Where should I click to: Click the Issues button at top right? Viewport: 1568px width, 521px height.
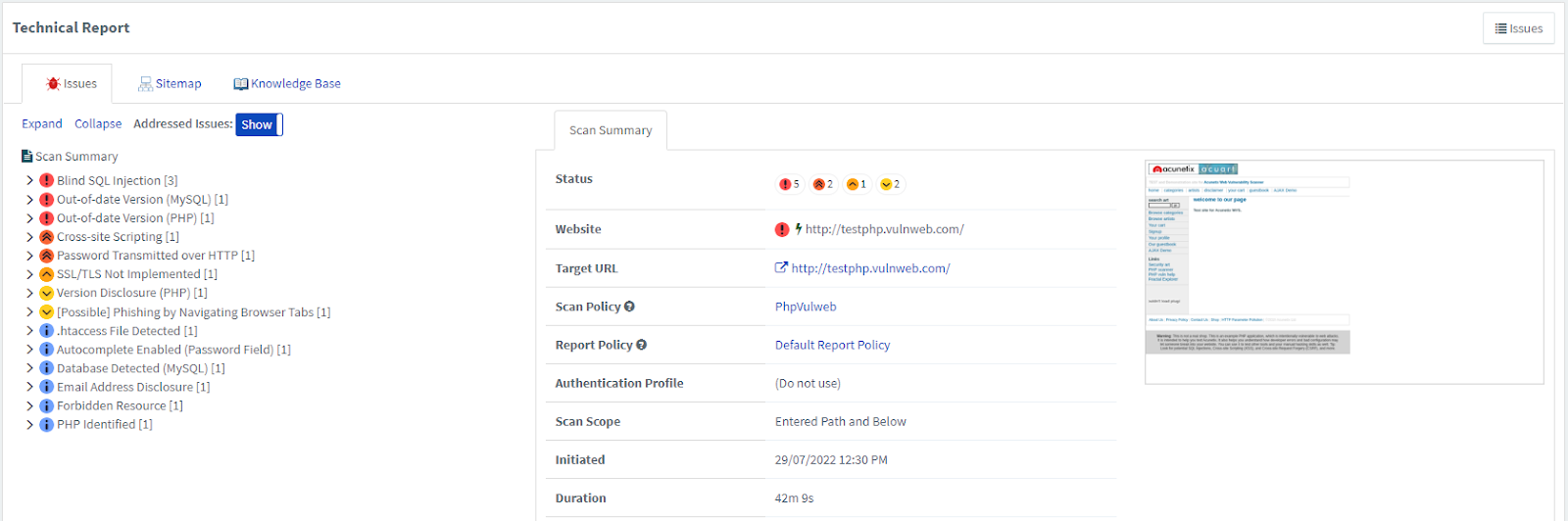click(1518, 28)
